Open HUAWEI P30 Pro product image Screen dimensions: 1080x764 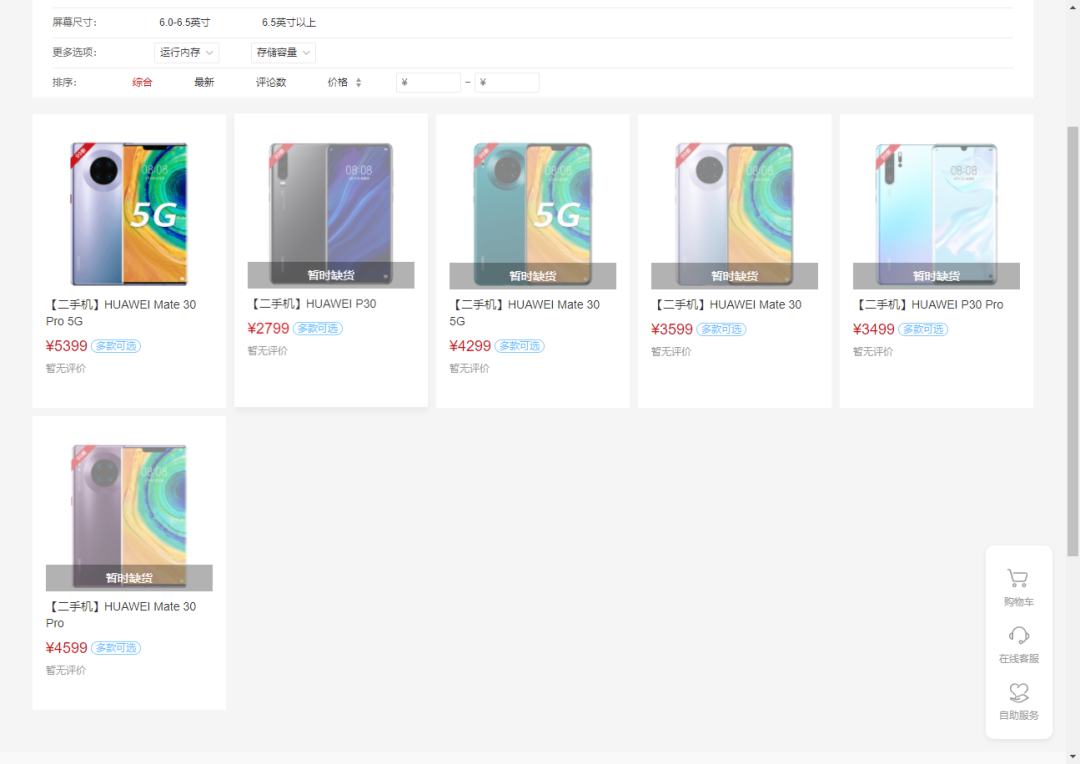936,214
